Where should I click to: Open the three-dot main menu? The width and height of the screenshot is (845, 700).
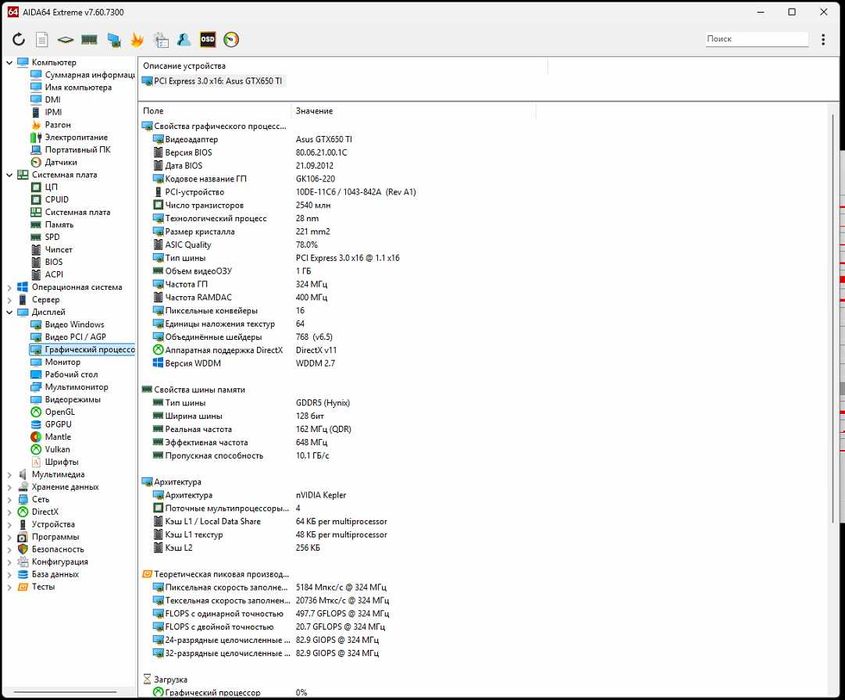(823, 39)
